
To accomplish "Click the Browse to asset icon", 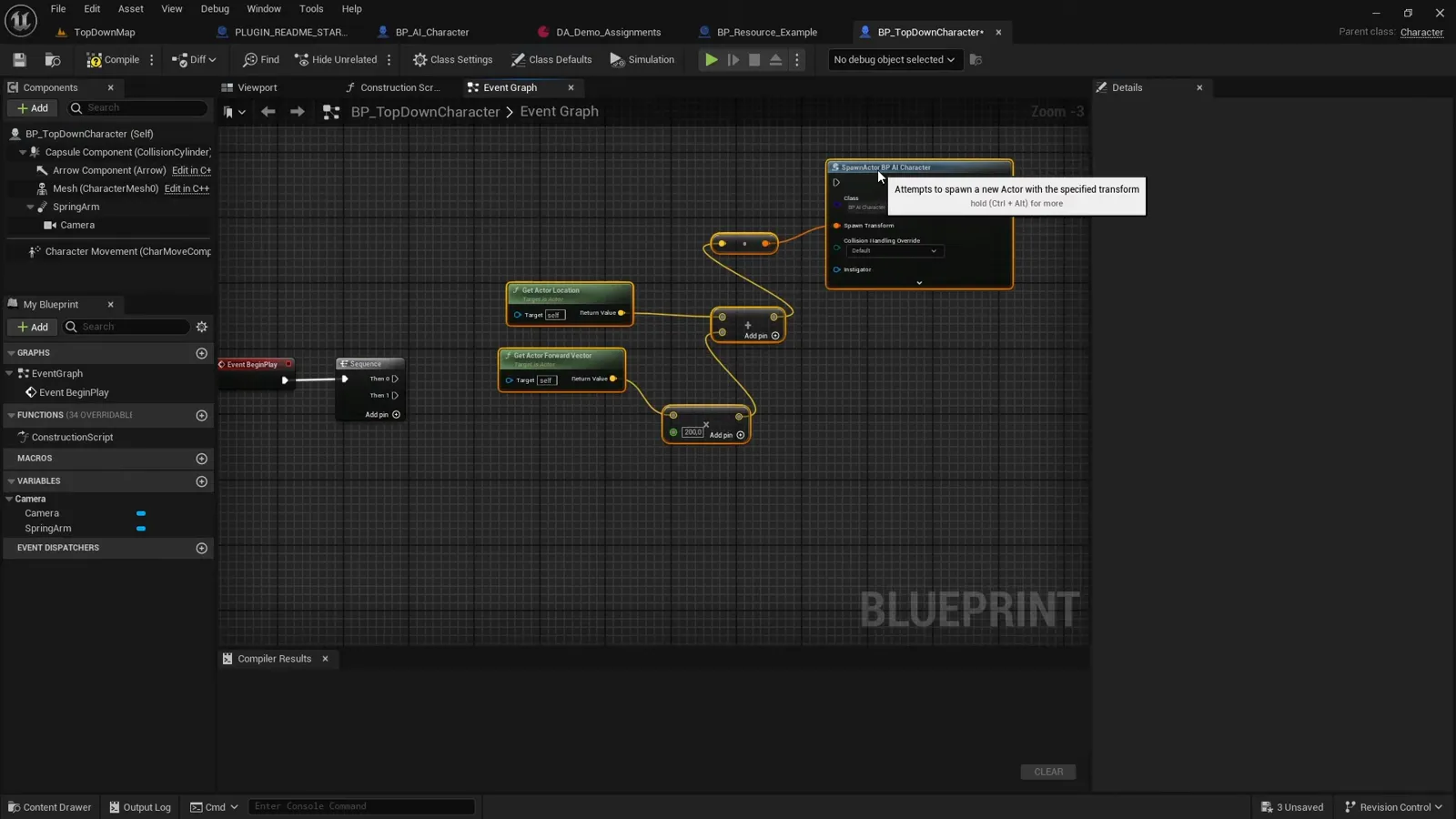I will coord(53,60).
